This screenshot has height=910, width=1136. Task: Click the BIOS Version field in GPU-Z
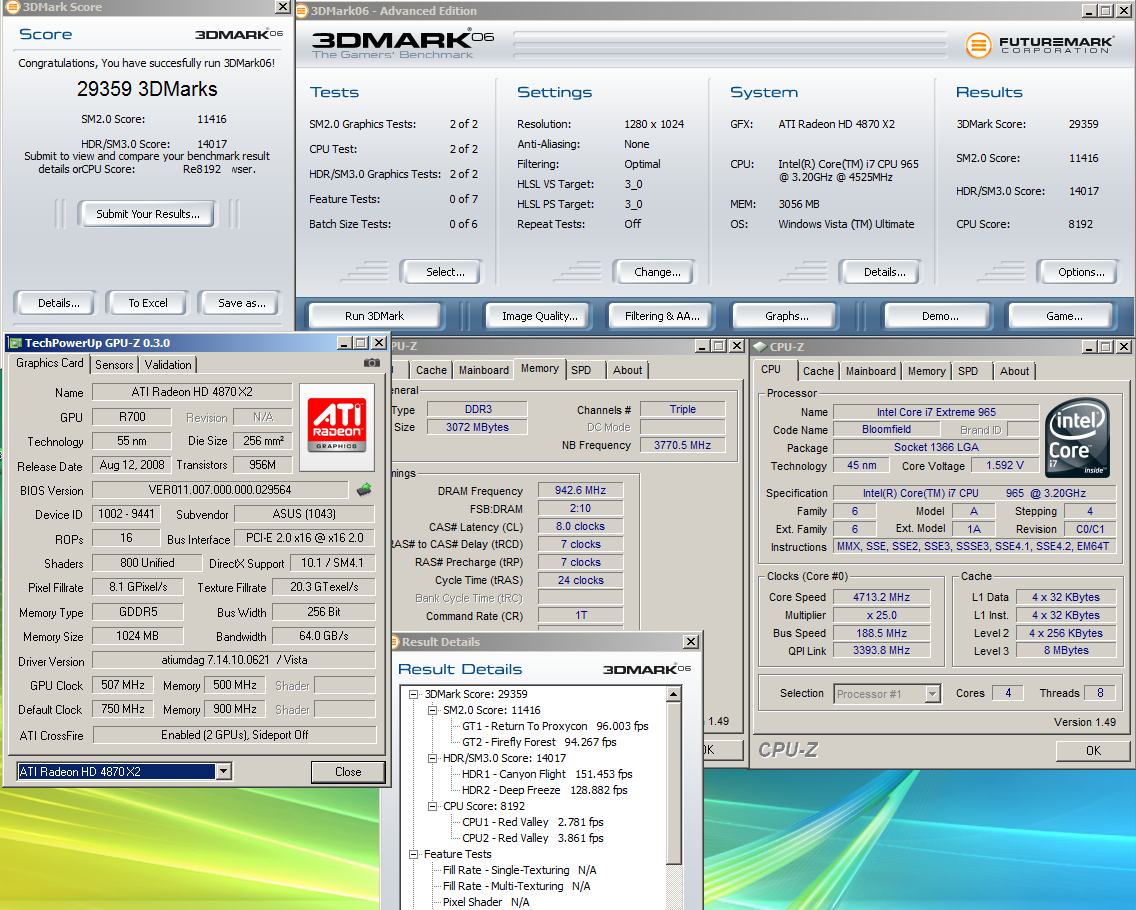coord(220,490)
